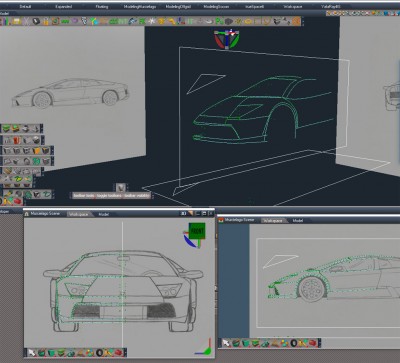Click the black-and-white cube icon in left toolbars

(37, 194)
